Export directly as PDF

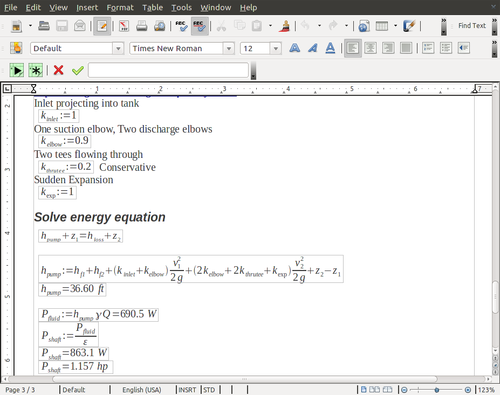[124, 26]
